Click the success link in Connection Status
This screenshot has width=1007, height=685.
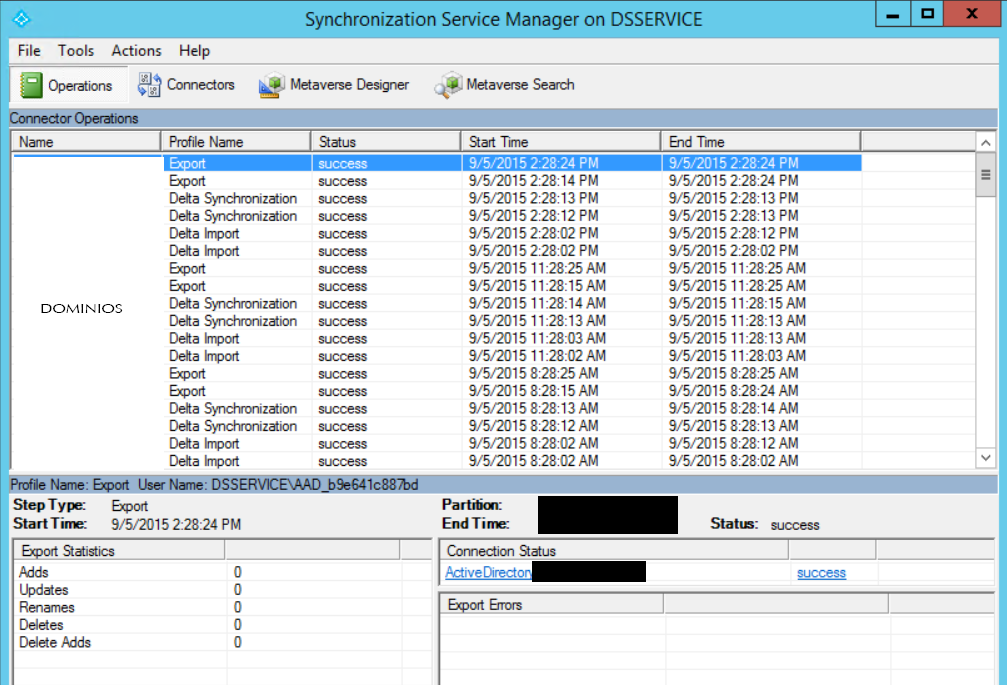pos(821,572)
